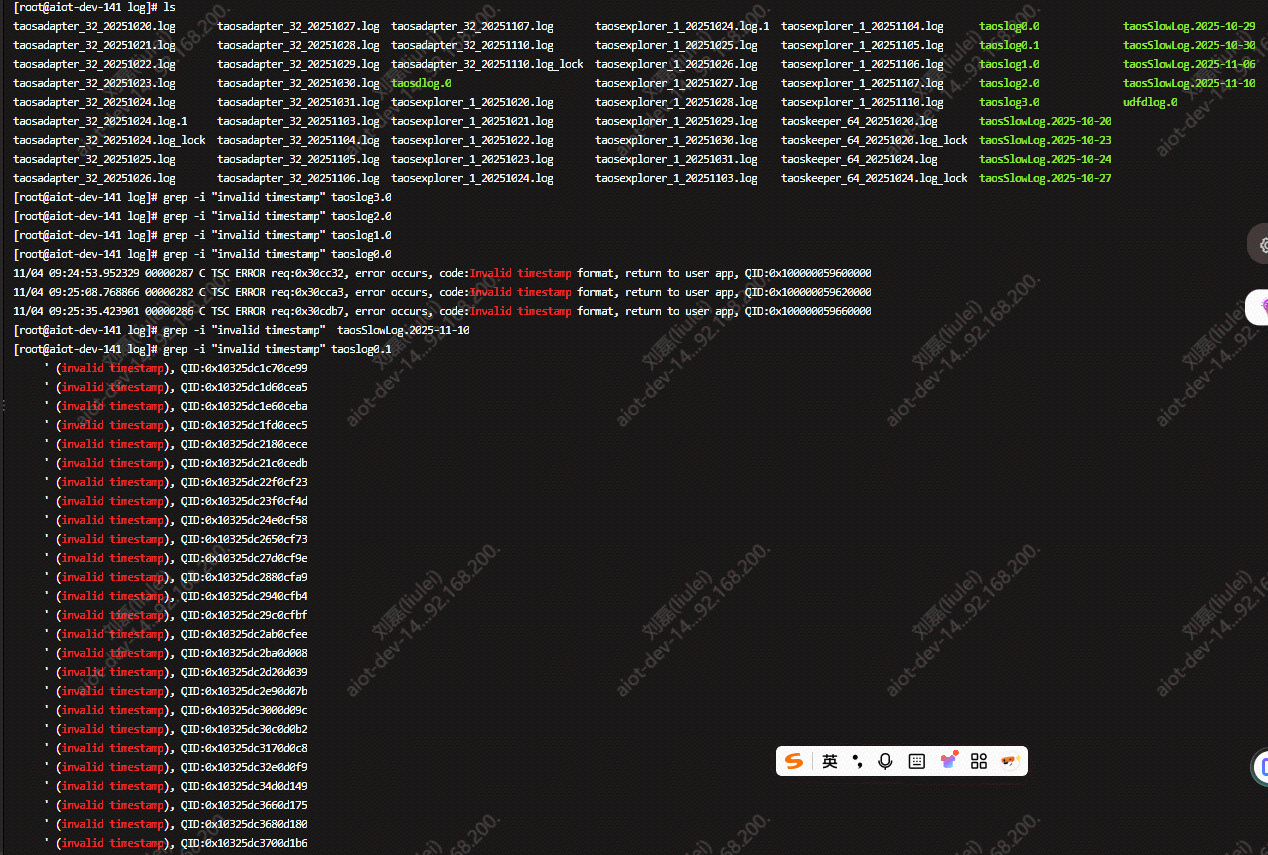Click the udfdlog.0 file in the listing
This screenshot has height=855, width=1268.
tap(1150, 102)
